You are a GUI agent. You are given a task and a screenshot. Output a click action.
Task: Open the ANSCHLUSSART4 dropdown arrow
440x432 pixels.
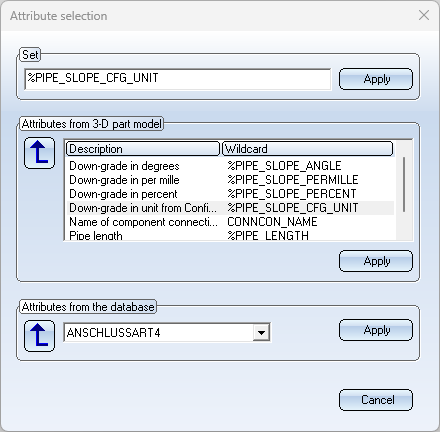tap(261, 332)
